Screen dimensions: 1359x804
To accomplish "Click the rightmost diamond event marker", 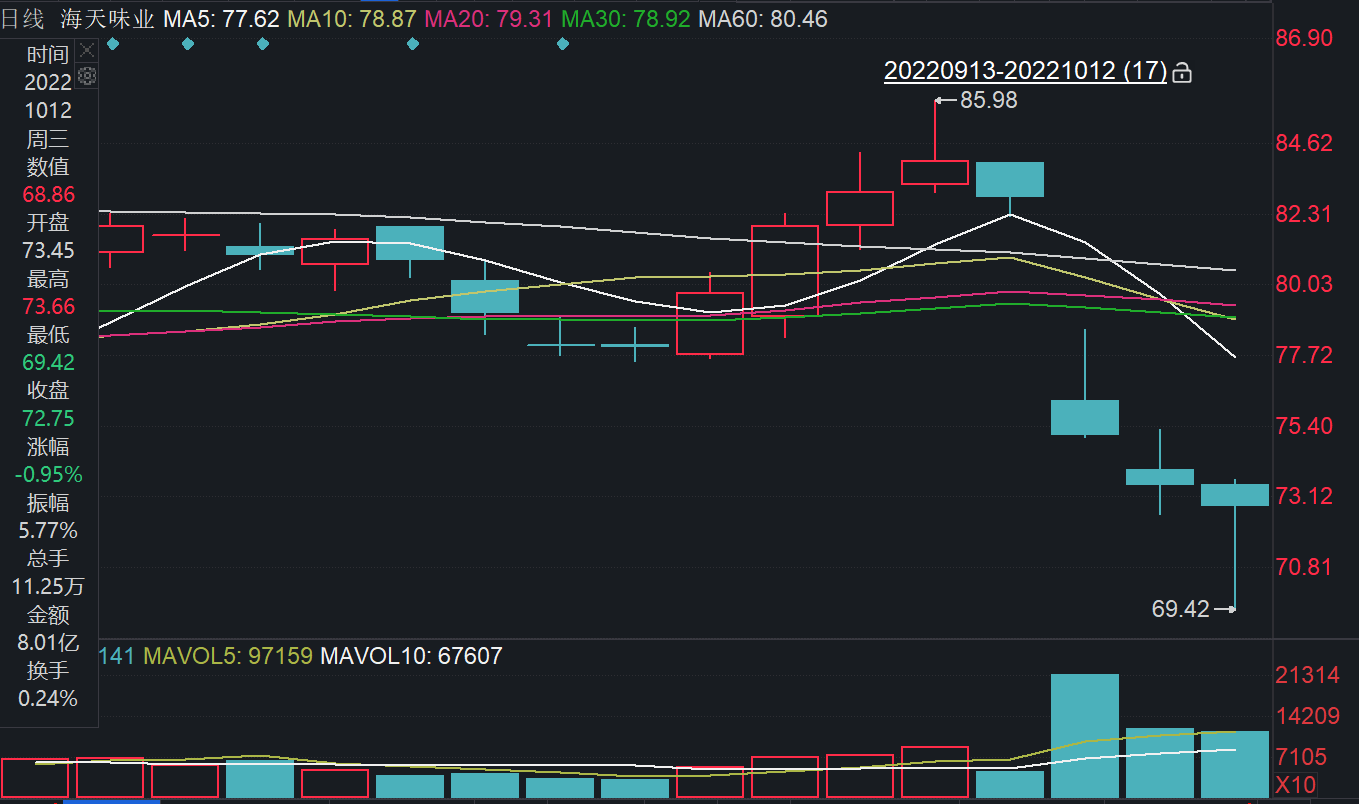I will [562, 44].
